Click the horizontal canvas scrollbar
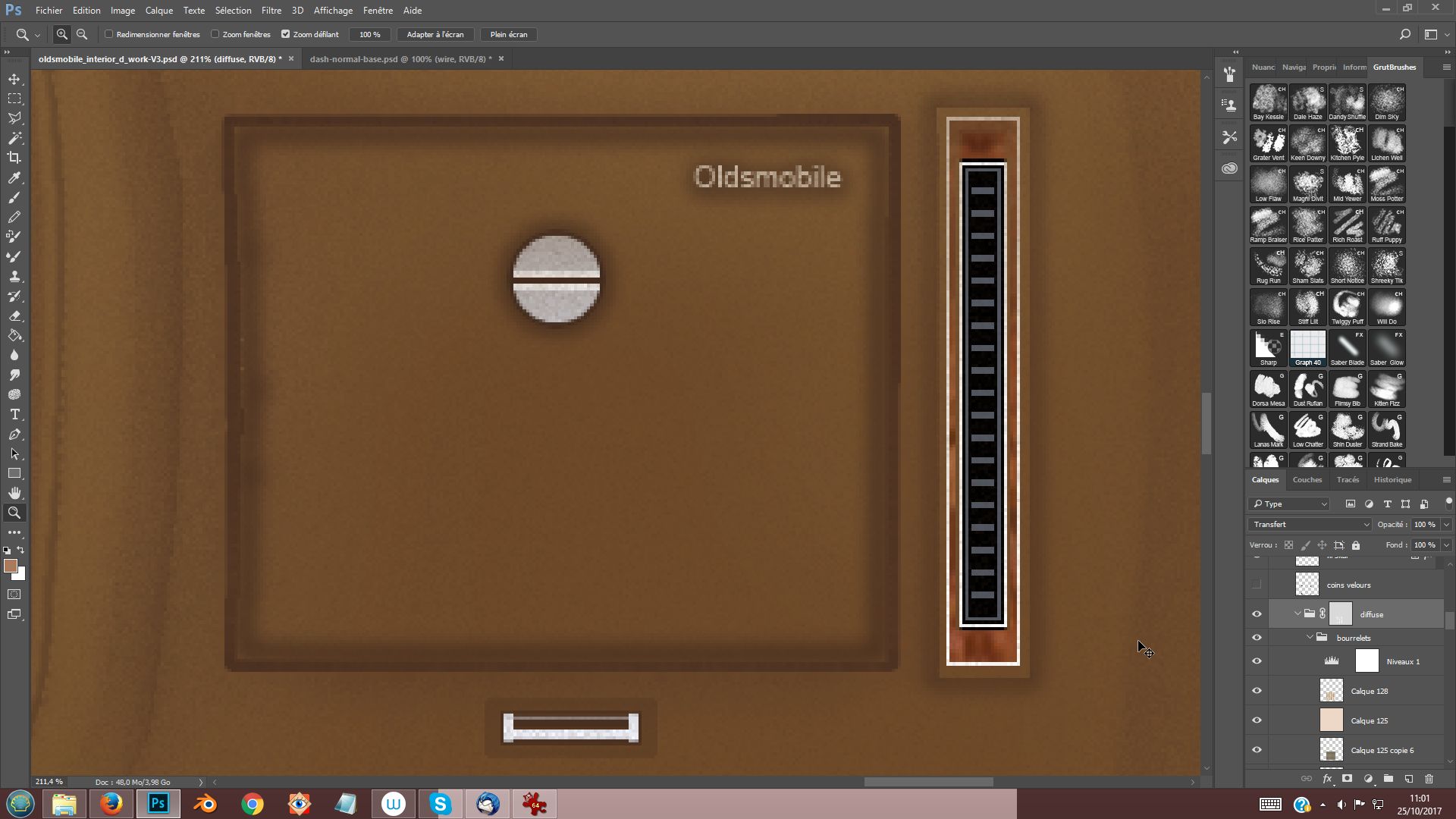The width and height of the screenshot is (1456, 819). (x=928, y=782)
